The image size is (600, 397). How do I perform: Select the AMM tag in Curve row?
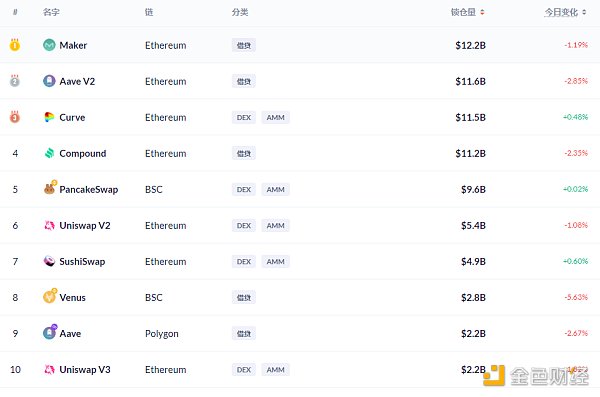pos(276,118)
